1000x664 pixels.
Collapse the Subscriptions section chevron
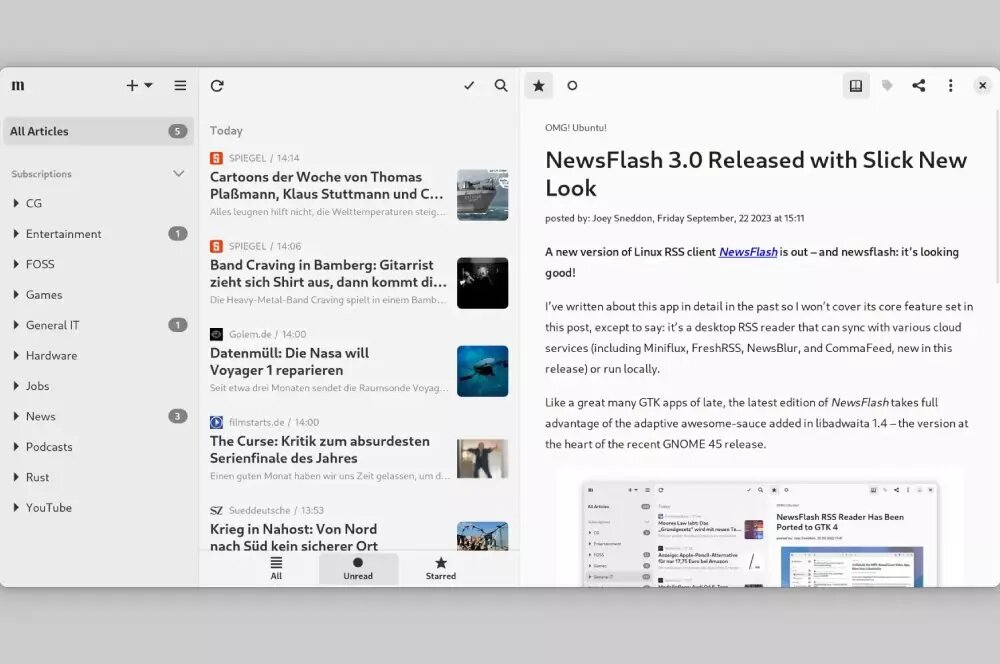[179, 173]
